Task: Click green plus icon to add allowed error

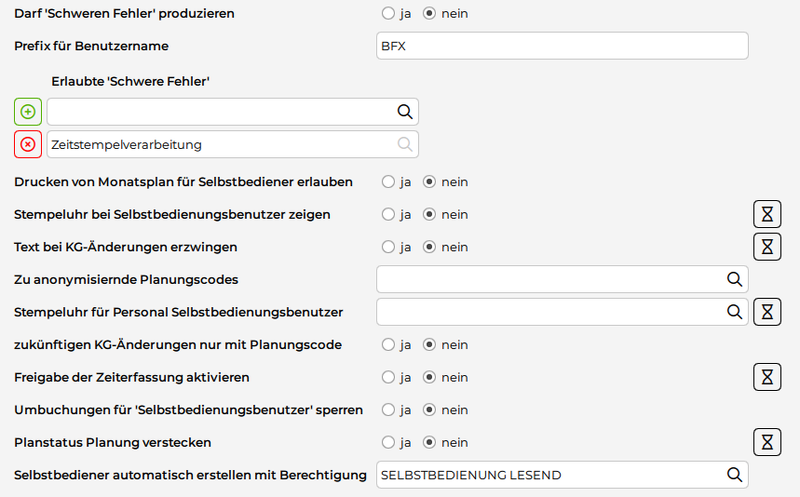Action: [x=28, y=111]
